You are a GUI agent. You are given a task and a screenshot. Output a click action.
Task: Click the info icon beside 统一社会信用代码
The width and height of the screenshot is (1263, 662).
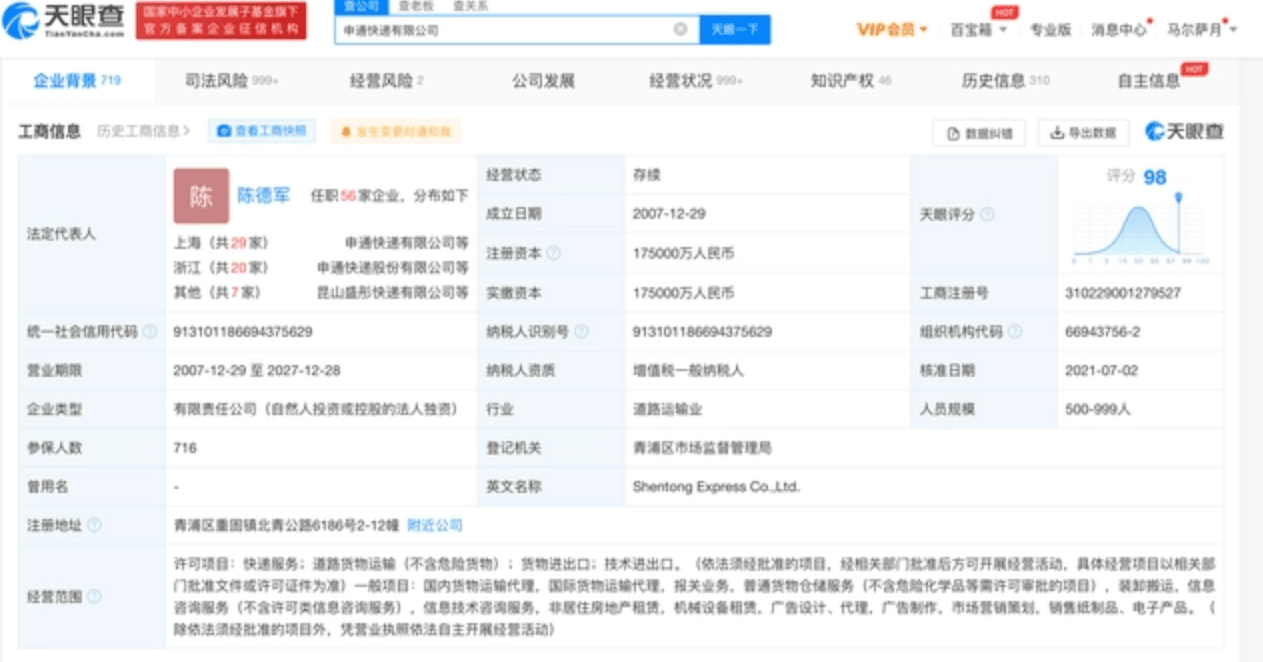pyautogui.click(x=150, y=332)
